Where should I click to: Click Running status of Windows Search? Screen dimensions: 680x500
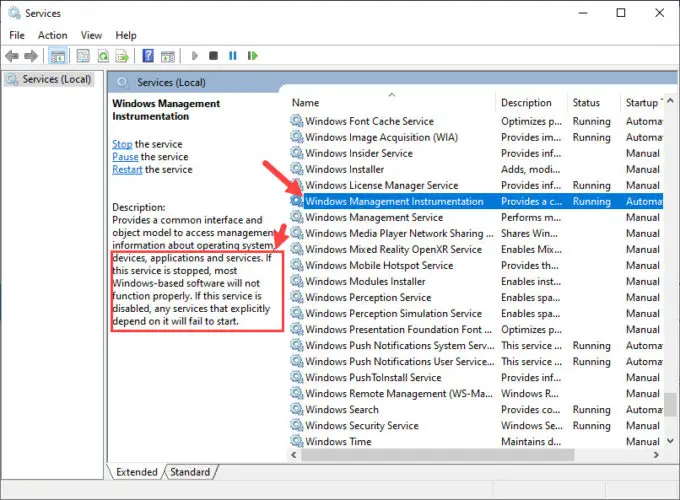592,409
